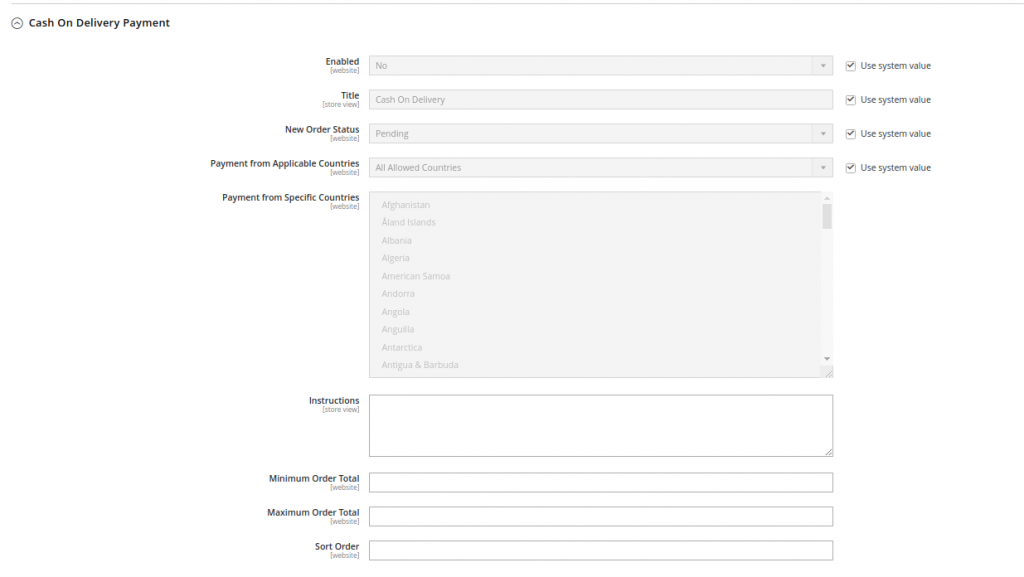Select American Samoa in the countries list

pos(416,276)
